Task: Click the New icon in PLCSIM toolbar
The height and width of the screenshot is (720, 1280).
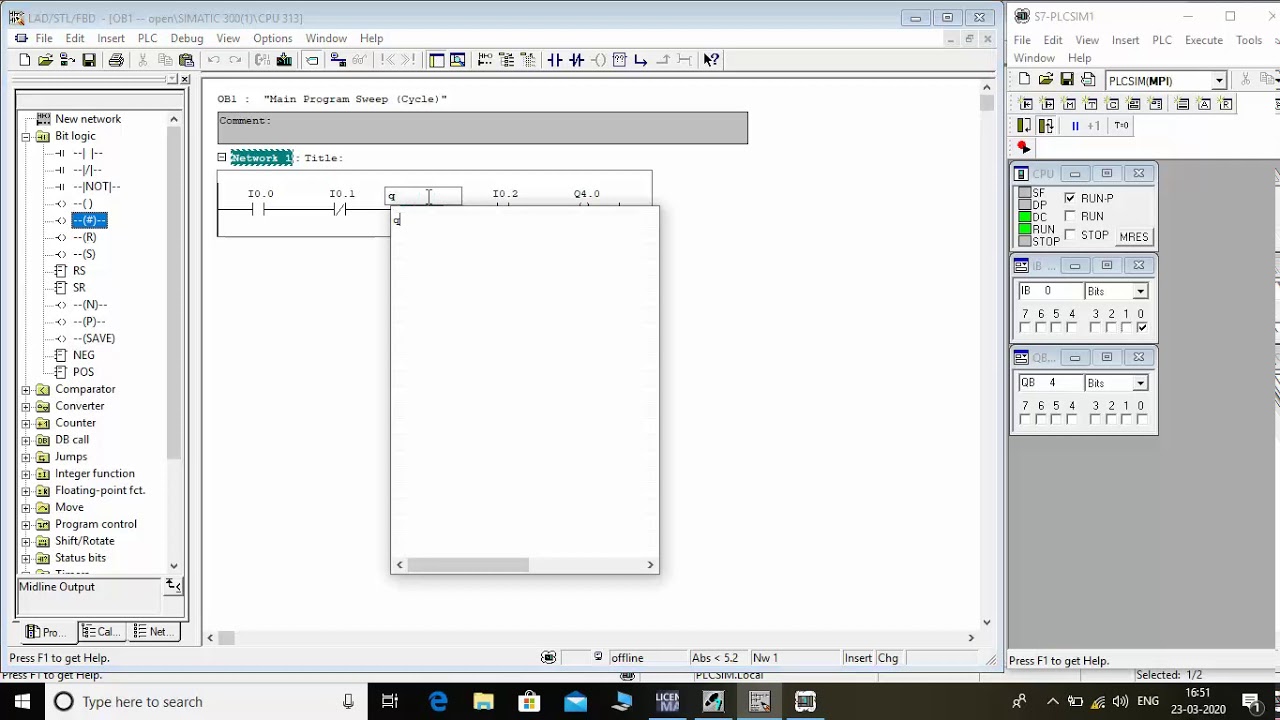Action: coord(1024,79)
